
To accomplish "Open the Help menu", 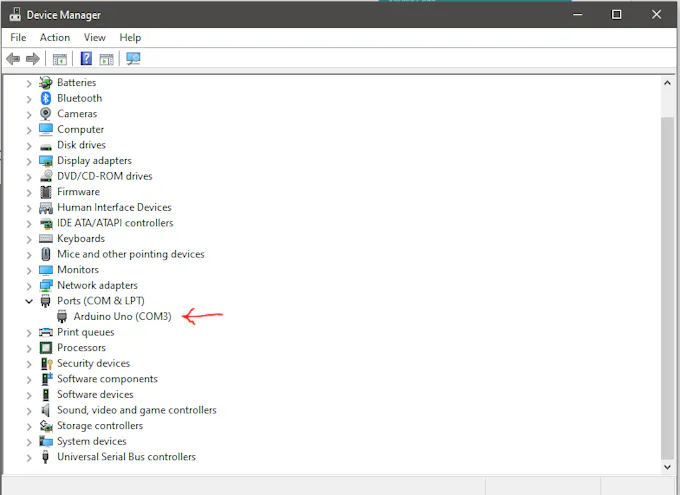I will (130, 38).
